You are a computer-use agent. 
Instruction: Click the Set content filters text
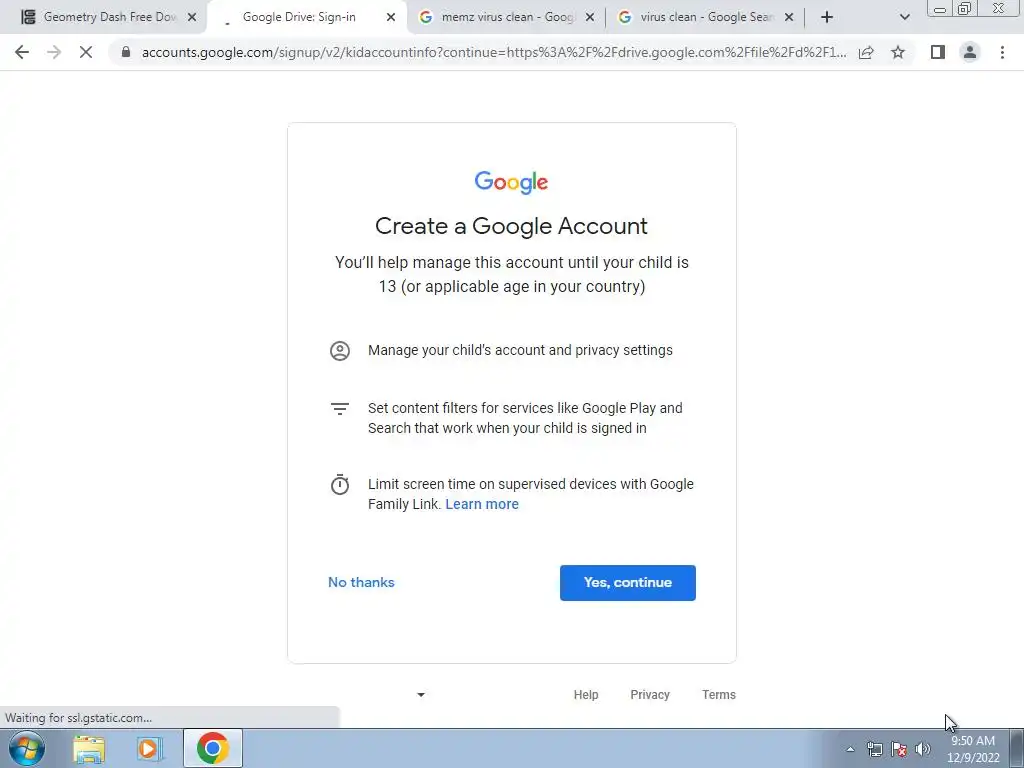click(x=525, y=418)
